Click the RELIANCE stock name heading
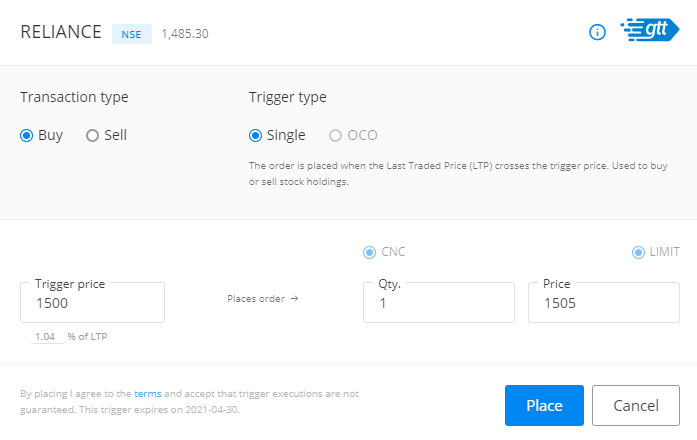697x440 pixels. tap(61, 32)
